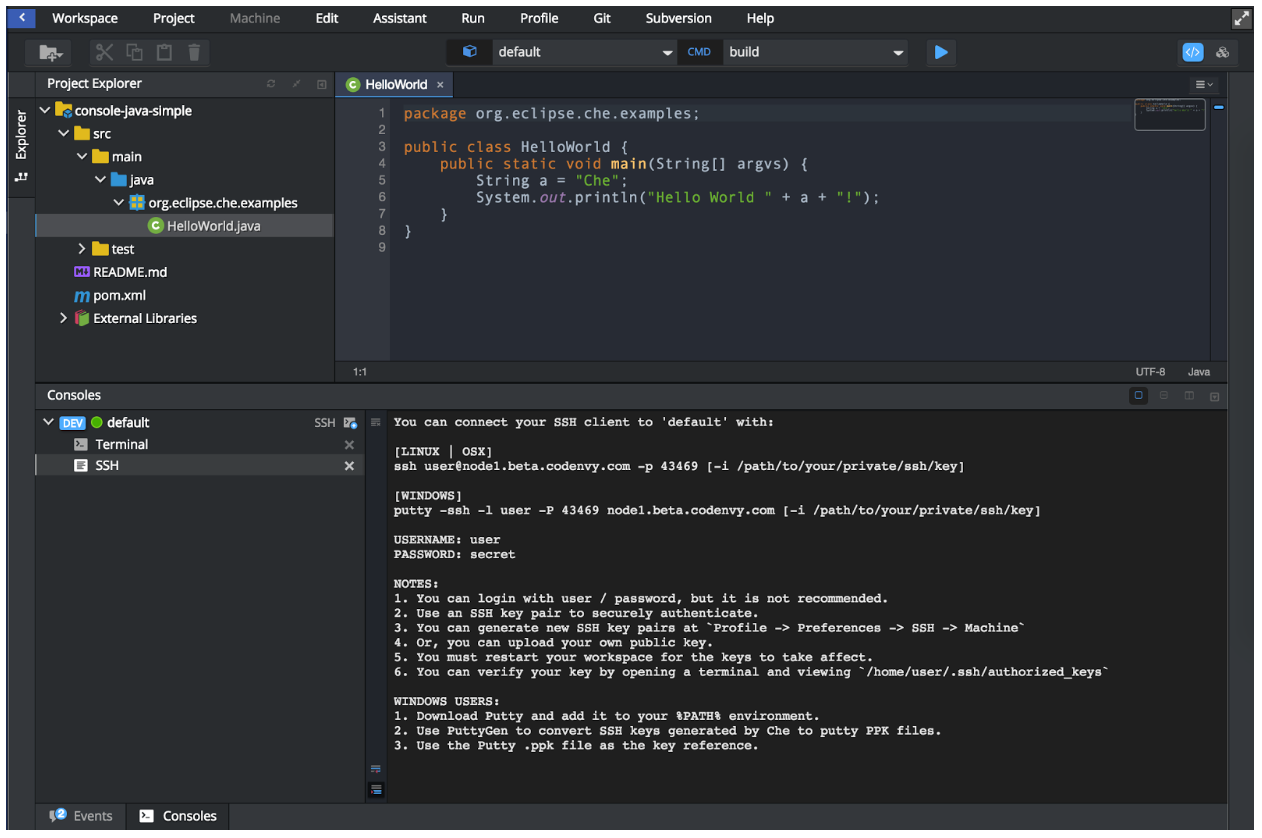Click the blue Run command play button
The image size is (1262, 838).
pyautogui.click(x=940, y=52)
